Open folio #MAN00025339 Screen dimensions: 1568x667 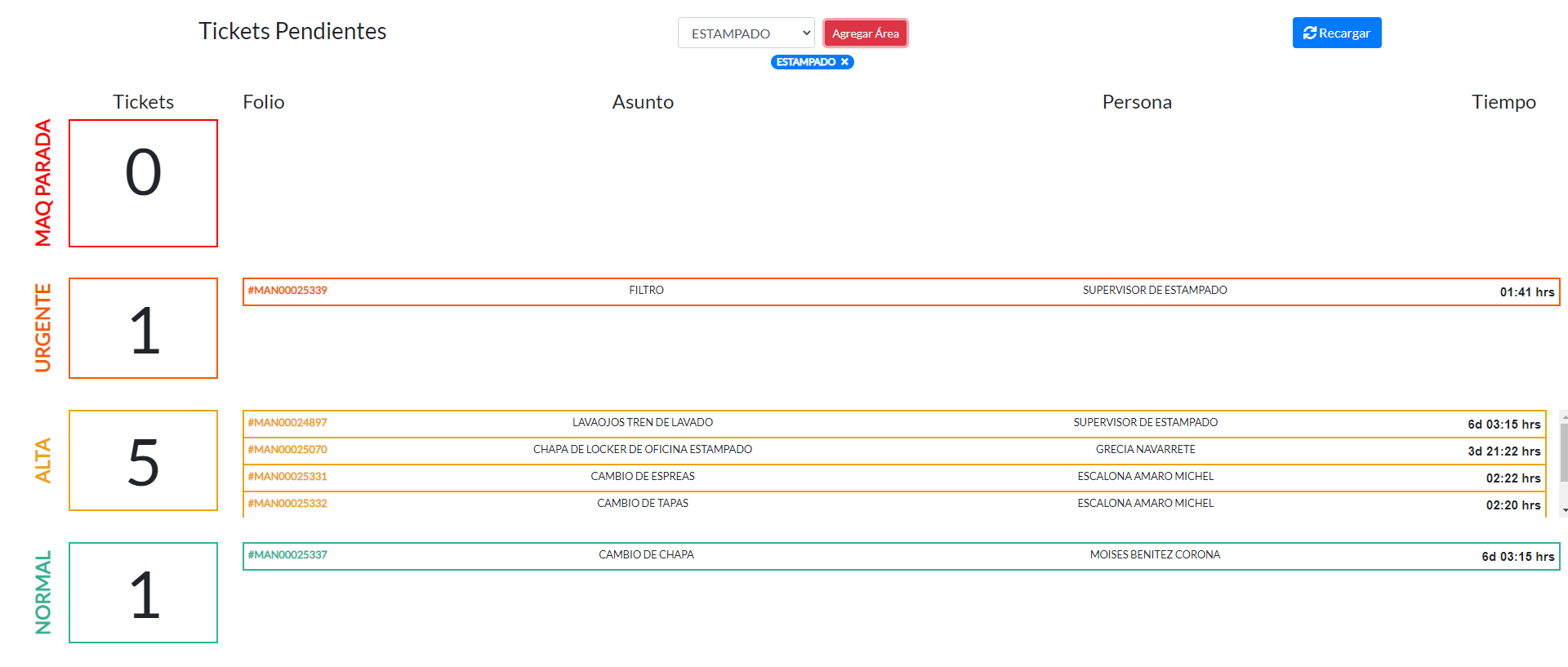(x=287, y=291)
